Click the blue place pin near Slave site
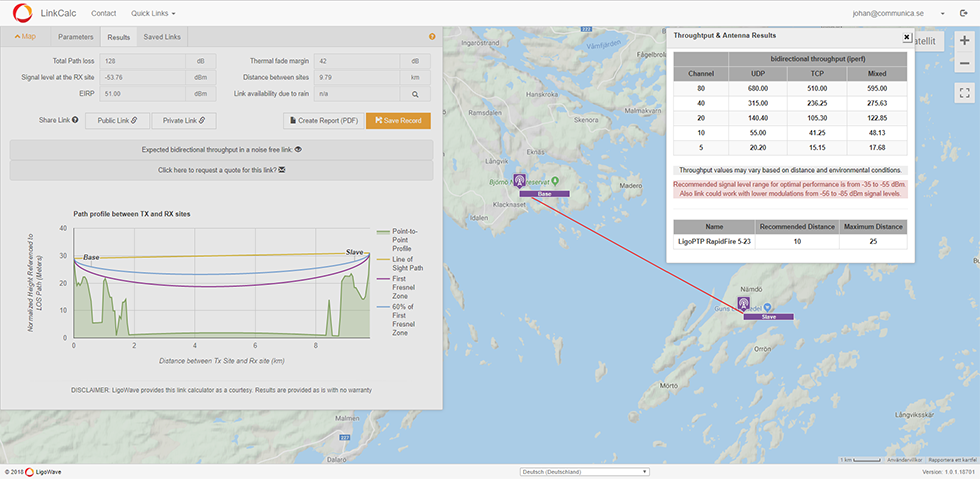 [x=768, y=307]
